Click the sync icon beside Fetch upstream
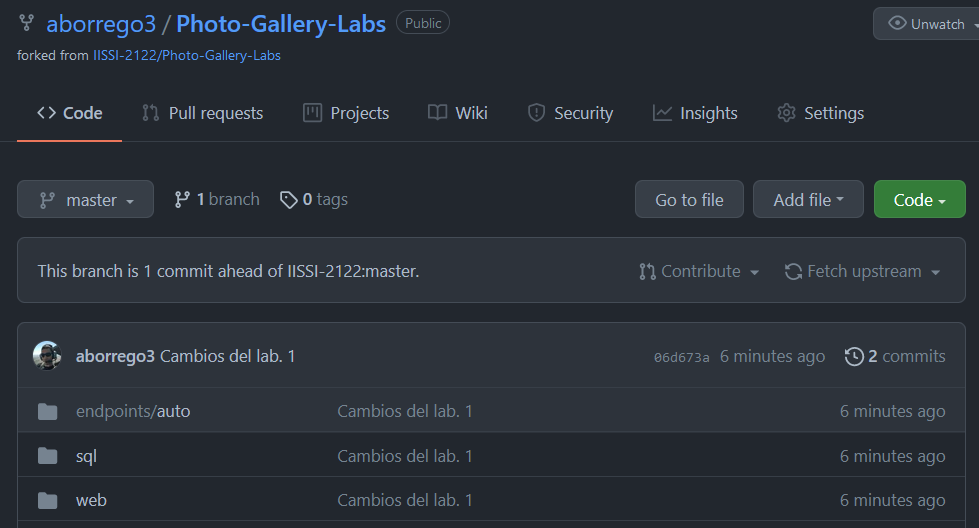 [x=794, y=271]
